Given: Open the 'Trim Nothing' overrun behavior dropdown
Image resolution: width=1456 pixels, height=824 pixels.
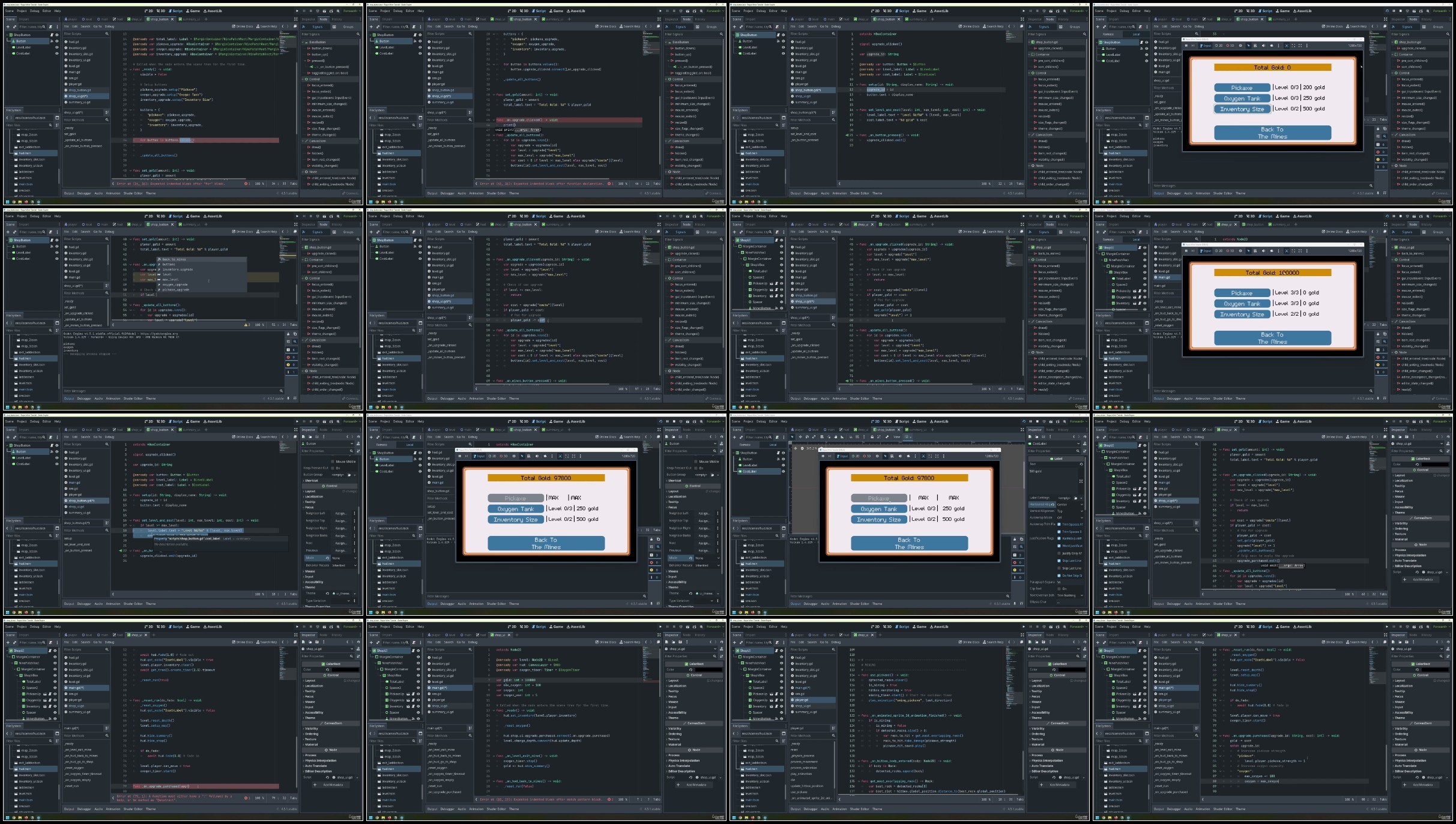Looking at the screenshot, I should pos(1070,595).
